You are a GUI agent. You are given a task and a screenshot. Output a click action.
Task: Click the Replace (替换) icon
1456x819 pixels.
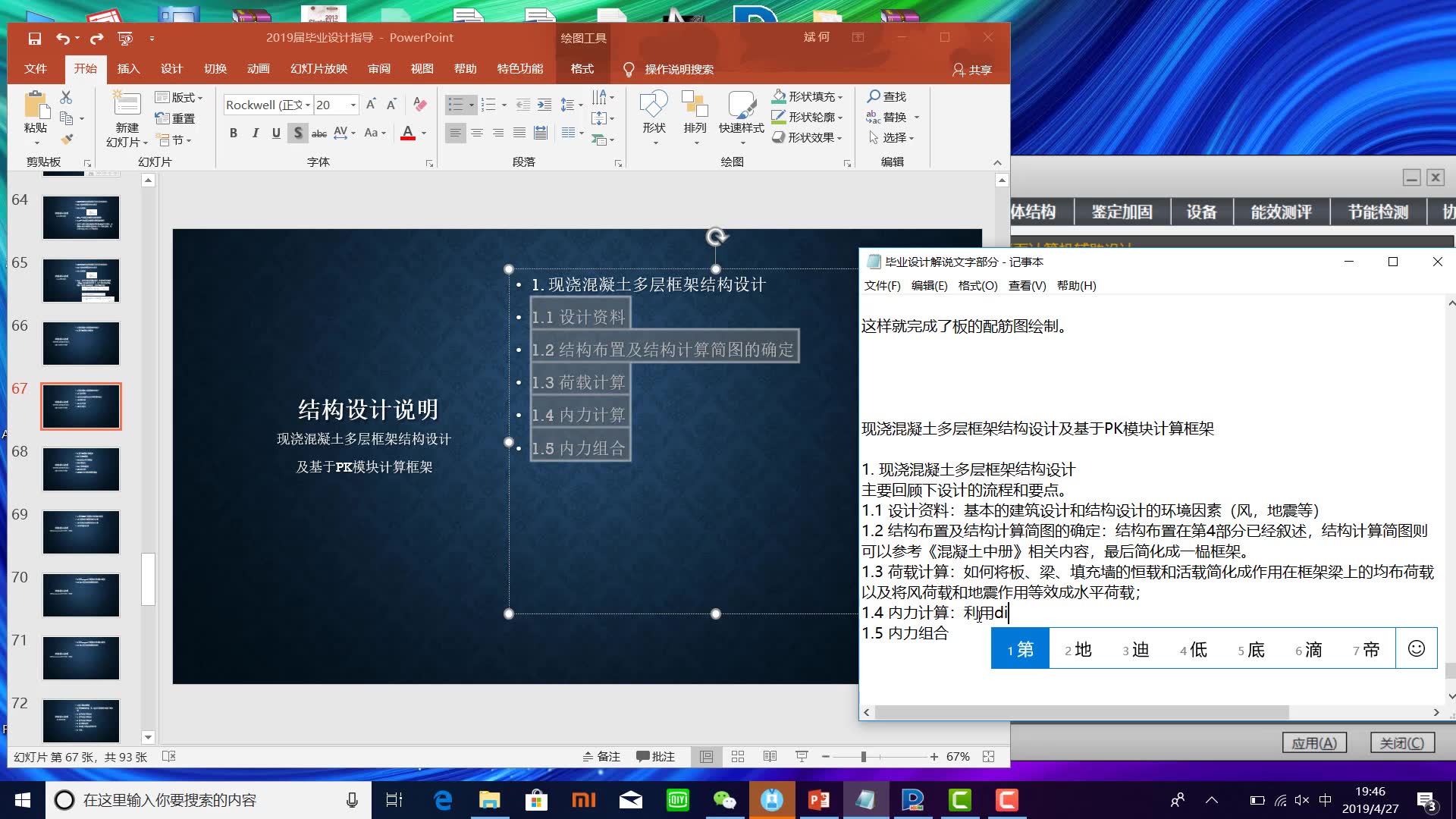(x=873, y=117)
